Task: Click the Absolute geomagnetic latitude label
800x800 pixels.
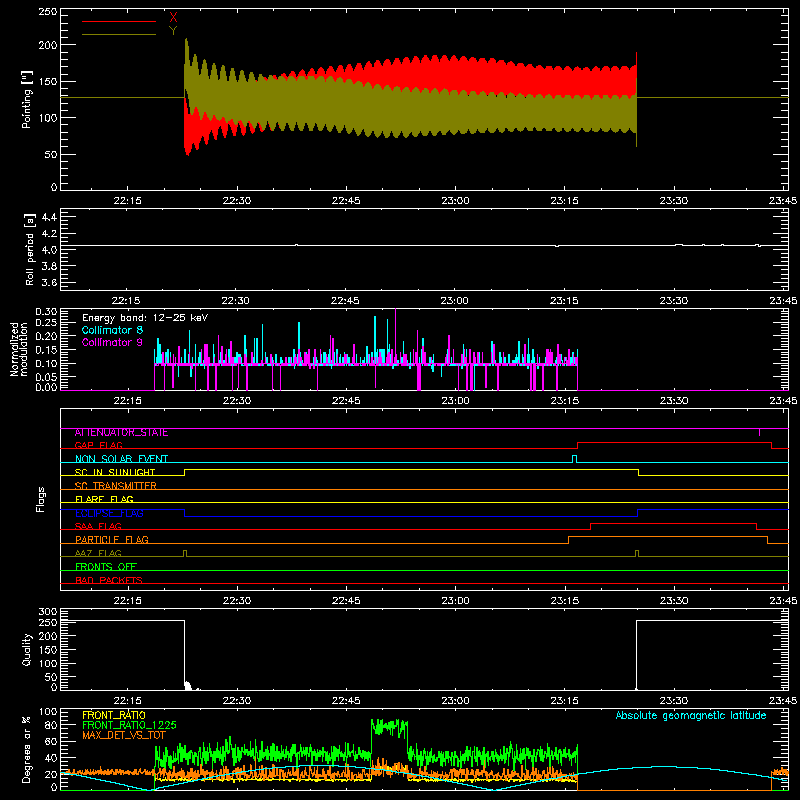Action: tap(691, 715)
